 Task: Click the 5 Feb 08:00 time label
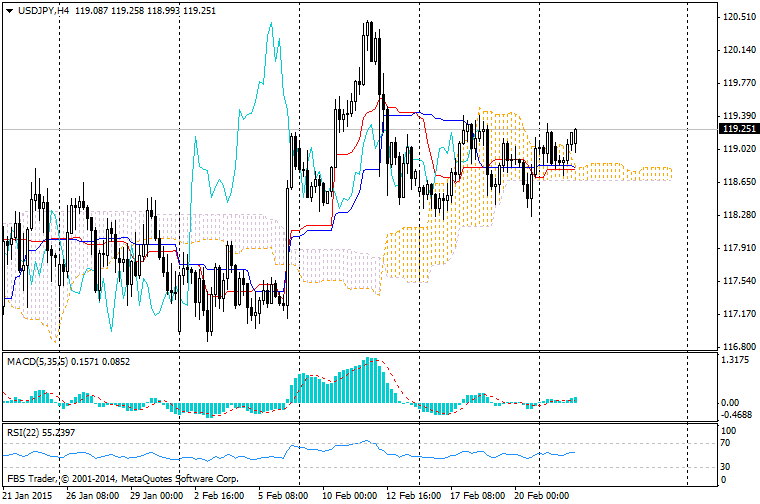coord(283,496)
